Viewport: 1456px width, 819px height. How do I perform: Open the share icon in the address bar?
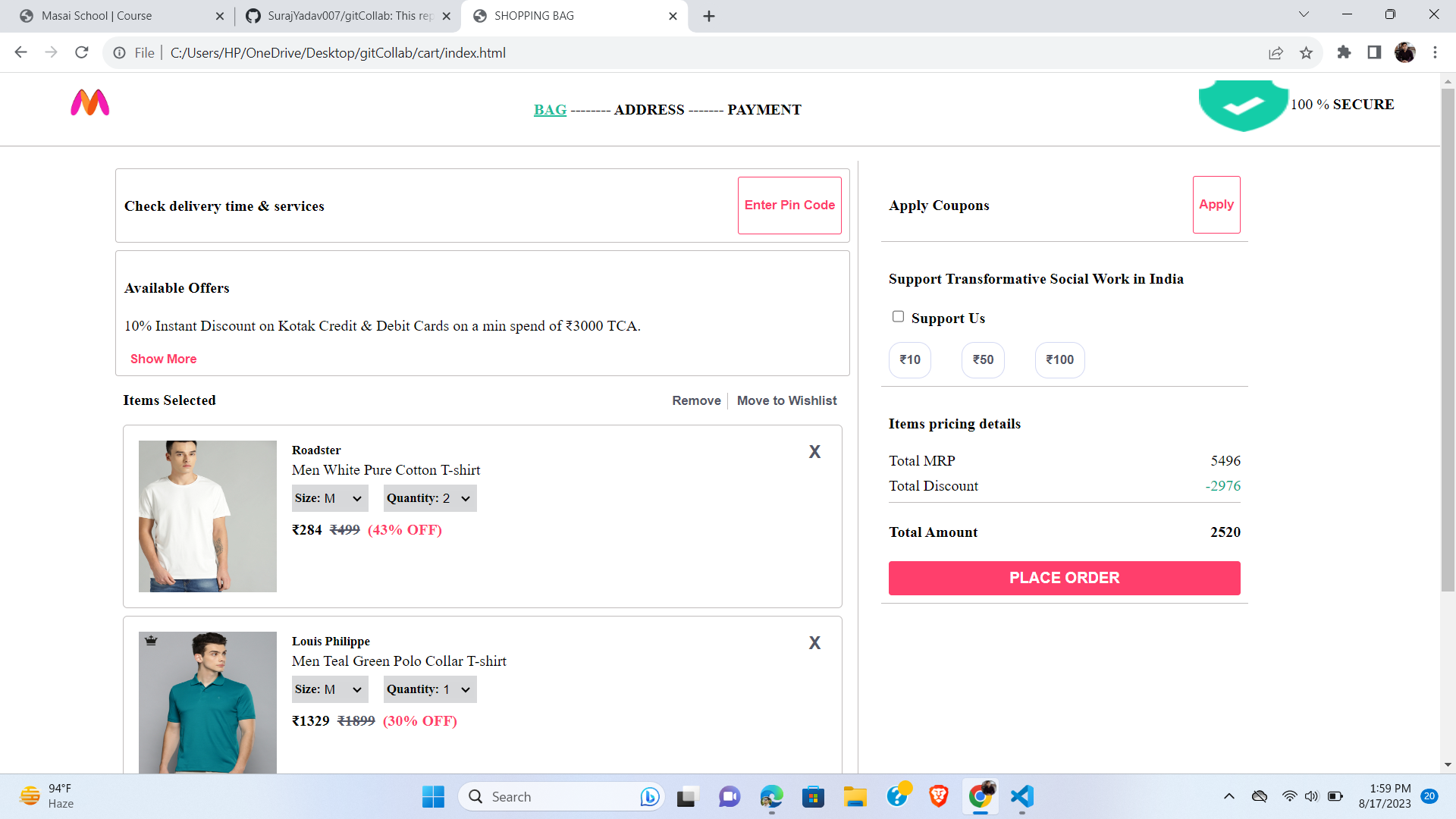(x=1276, y=52)
